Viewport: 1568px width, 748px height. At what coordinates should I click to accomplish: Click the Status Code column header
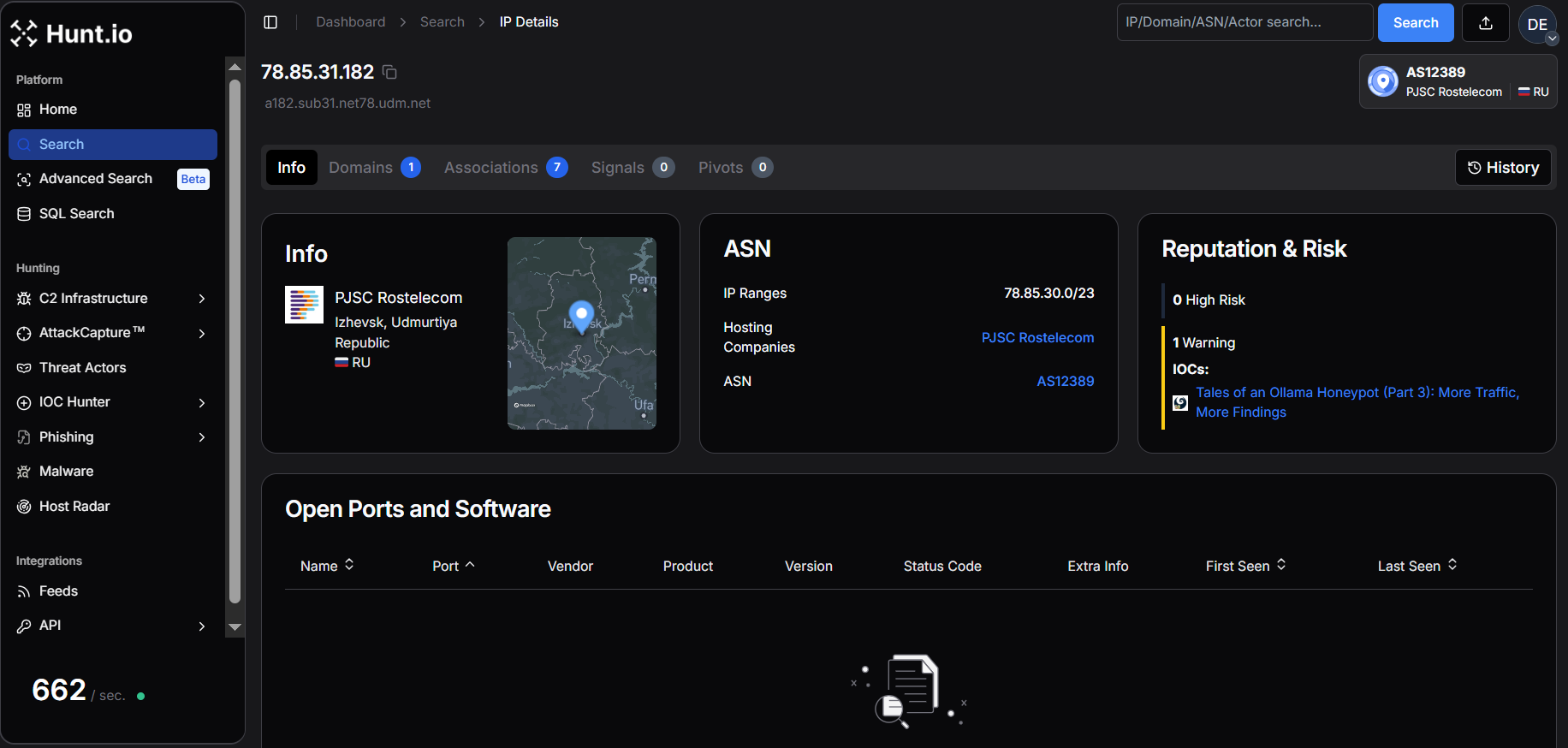click(942, 567)
